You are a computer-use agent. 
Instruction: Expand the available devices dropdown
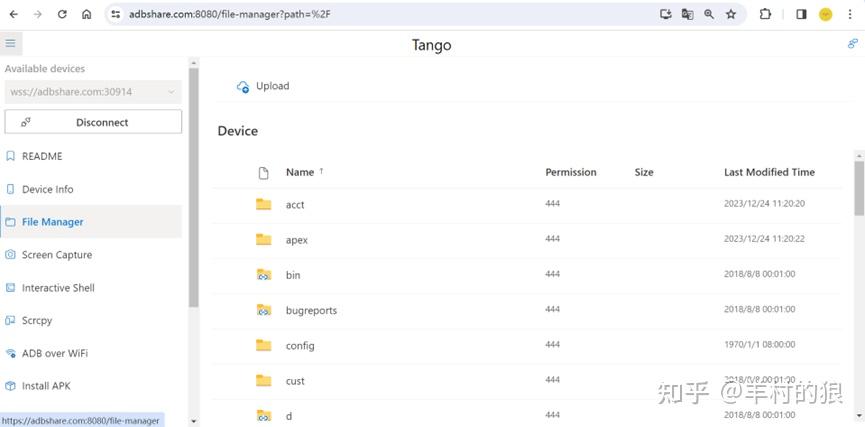[92, 92]
